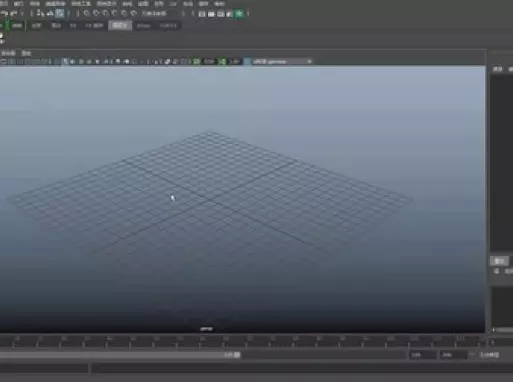
Task: Toggle the green gamma icon in viewport toolbar
Action: tap(222, 61)
